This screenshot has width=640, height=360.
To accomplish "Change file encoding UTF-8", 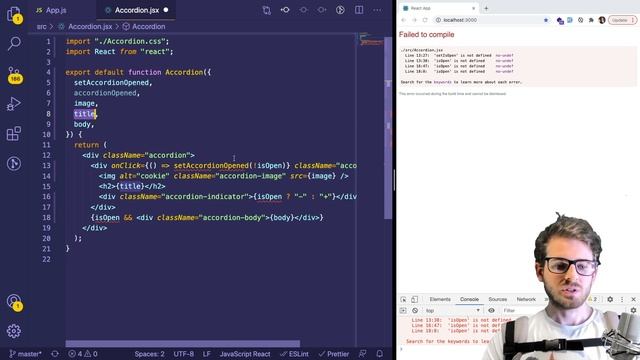I will [184, 354].
